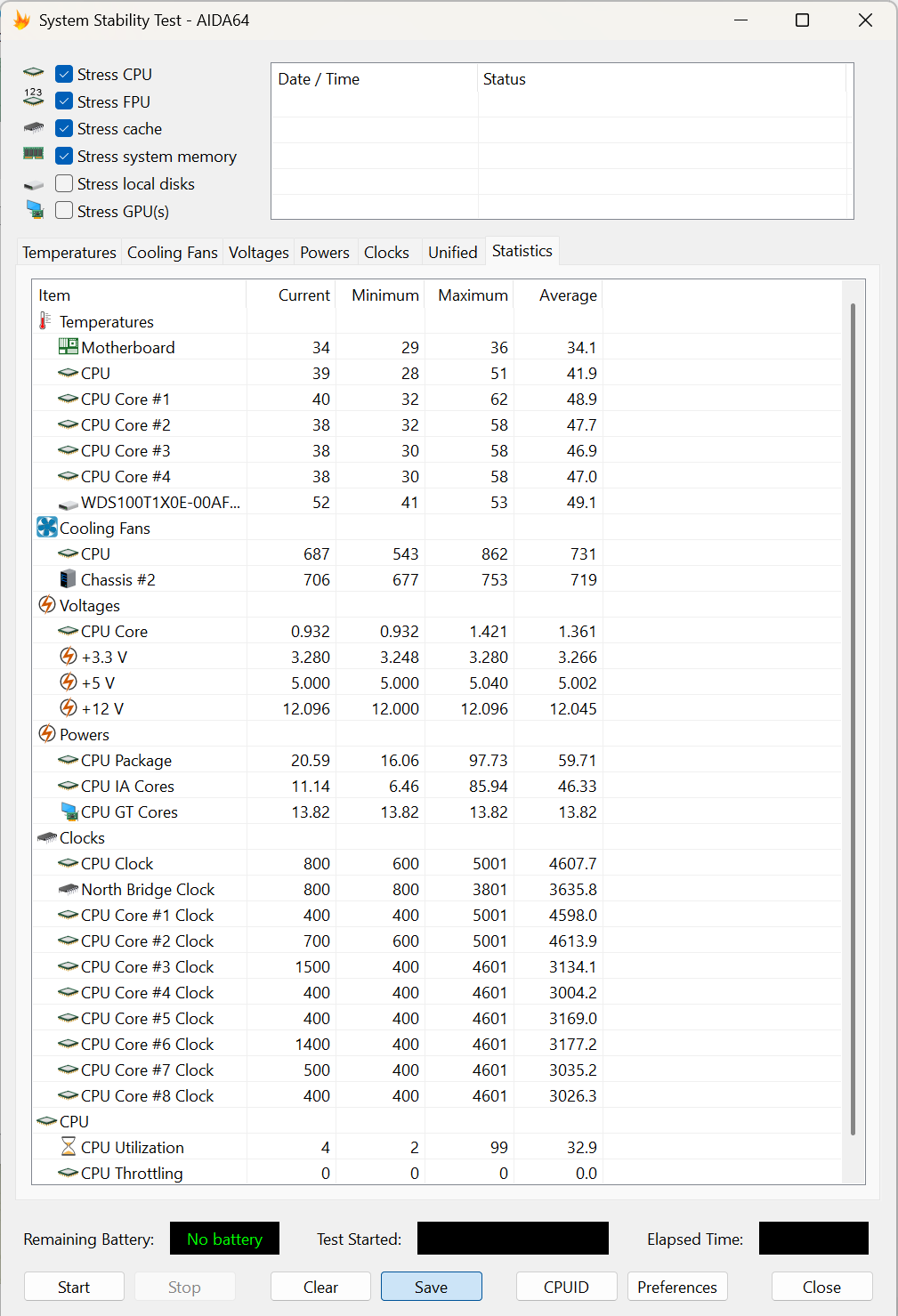Click the Status log column header
898x1316 pixels.
pyautogui.click(x=662, y=79)
